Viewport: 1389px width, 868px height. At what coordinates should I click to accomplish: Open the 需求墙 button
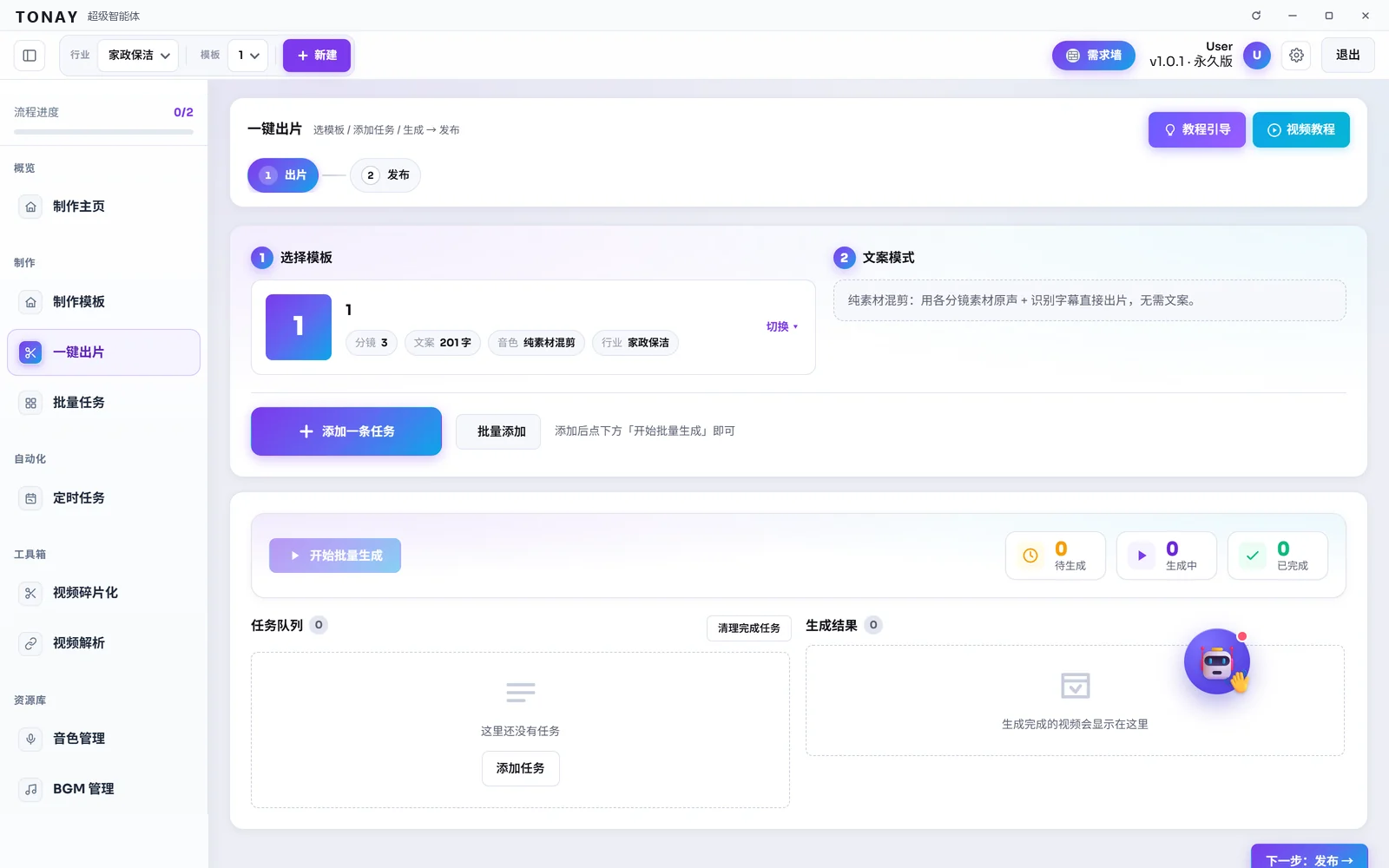pos(1094,56)
